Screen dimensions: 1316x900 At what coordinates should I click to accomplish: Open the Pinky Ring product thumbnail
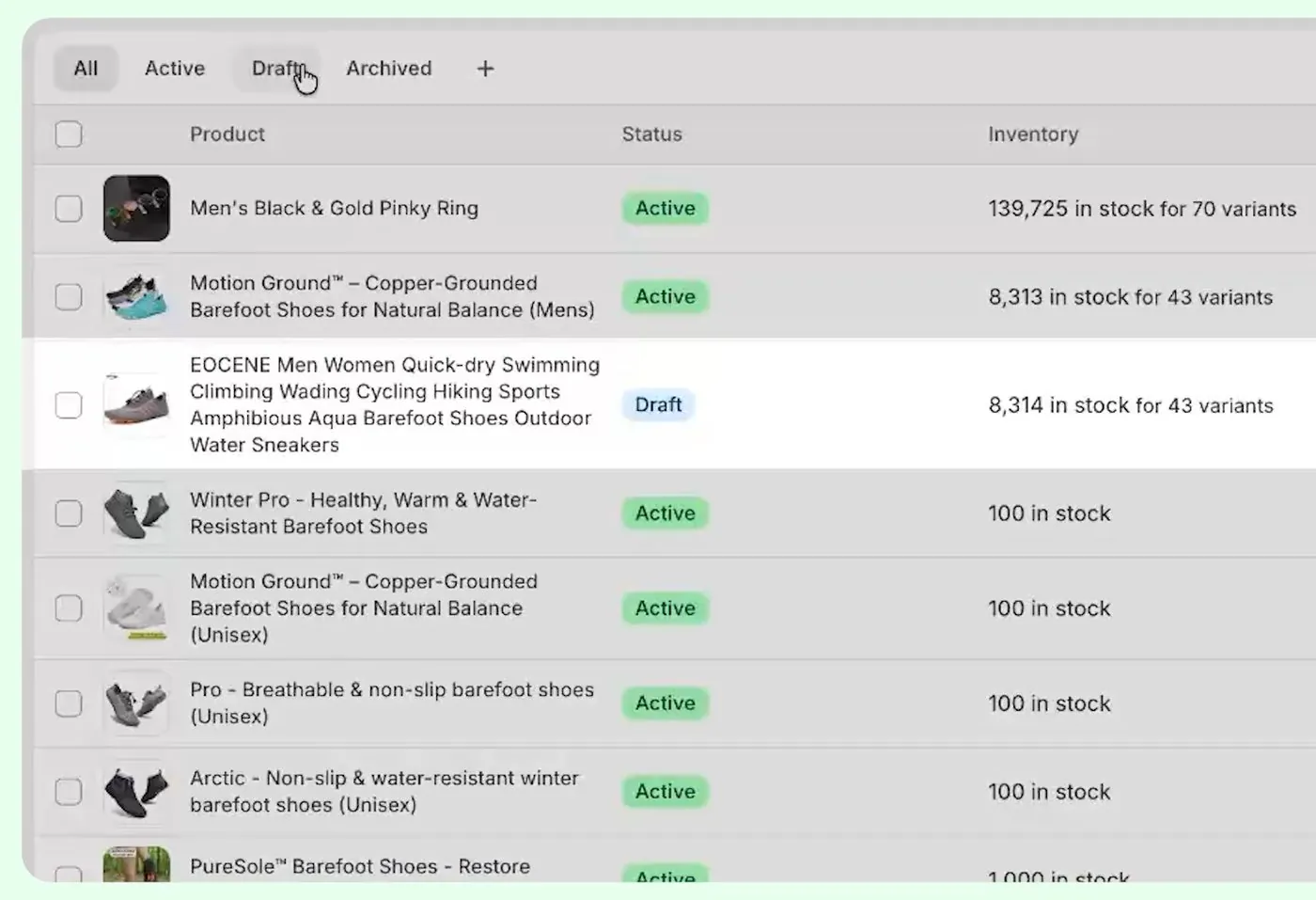click(136, 209)
